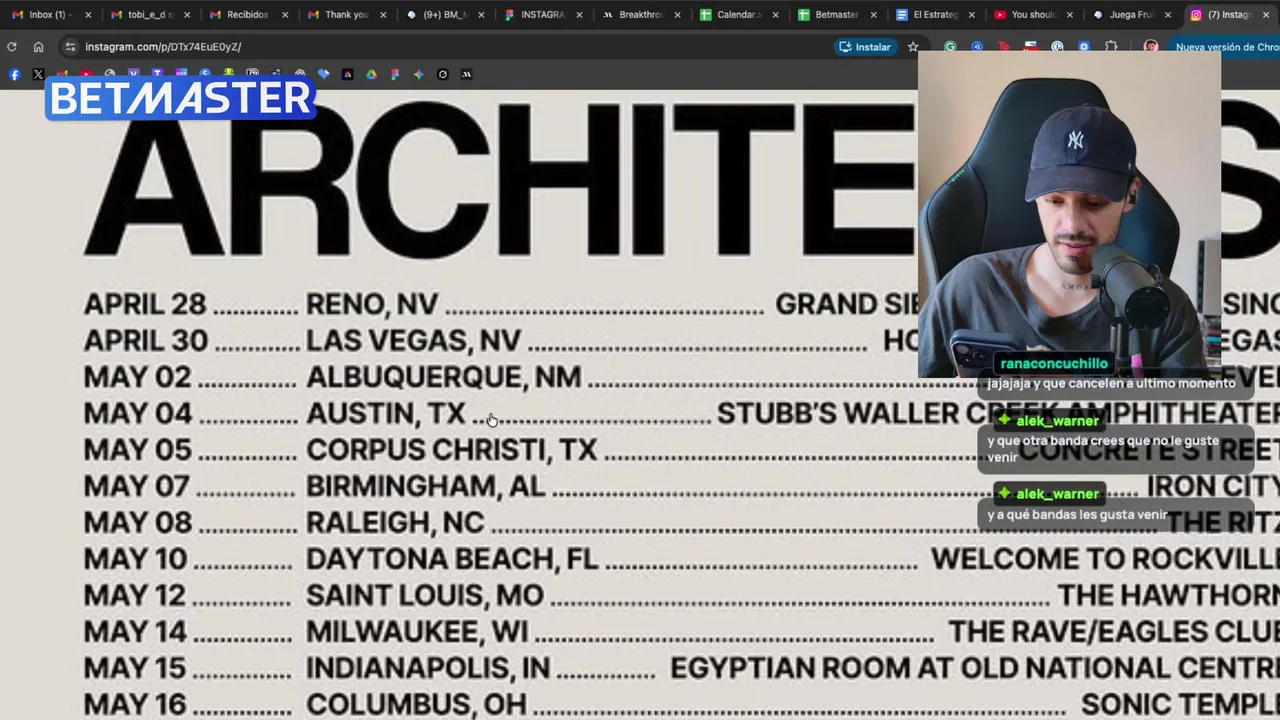Click the WELCOME TO ROCKVILLE venue text
Image resolution: width=1280 pixels, height=720 pixels.
1105,558
